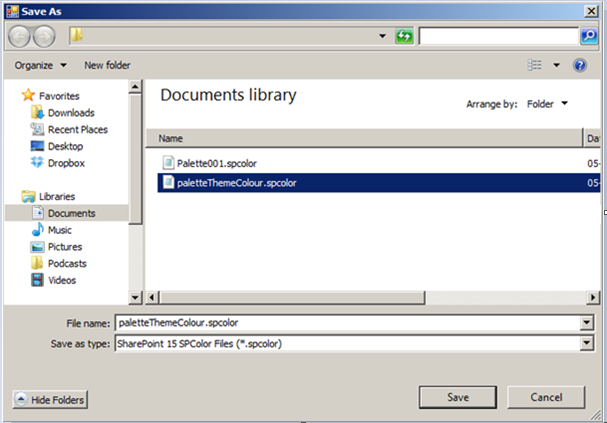Click the folder icon in address bar
This screenshot has height=423, width=607.
[x=77, y=35]
